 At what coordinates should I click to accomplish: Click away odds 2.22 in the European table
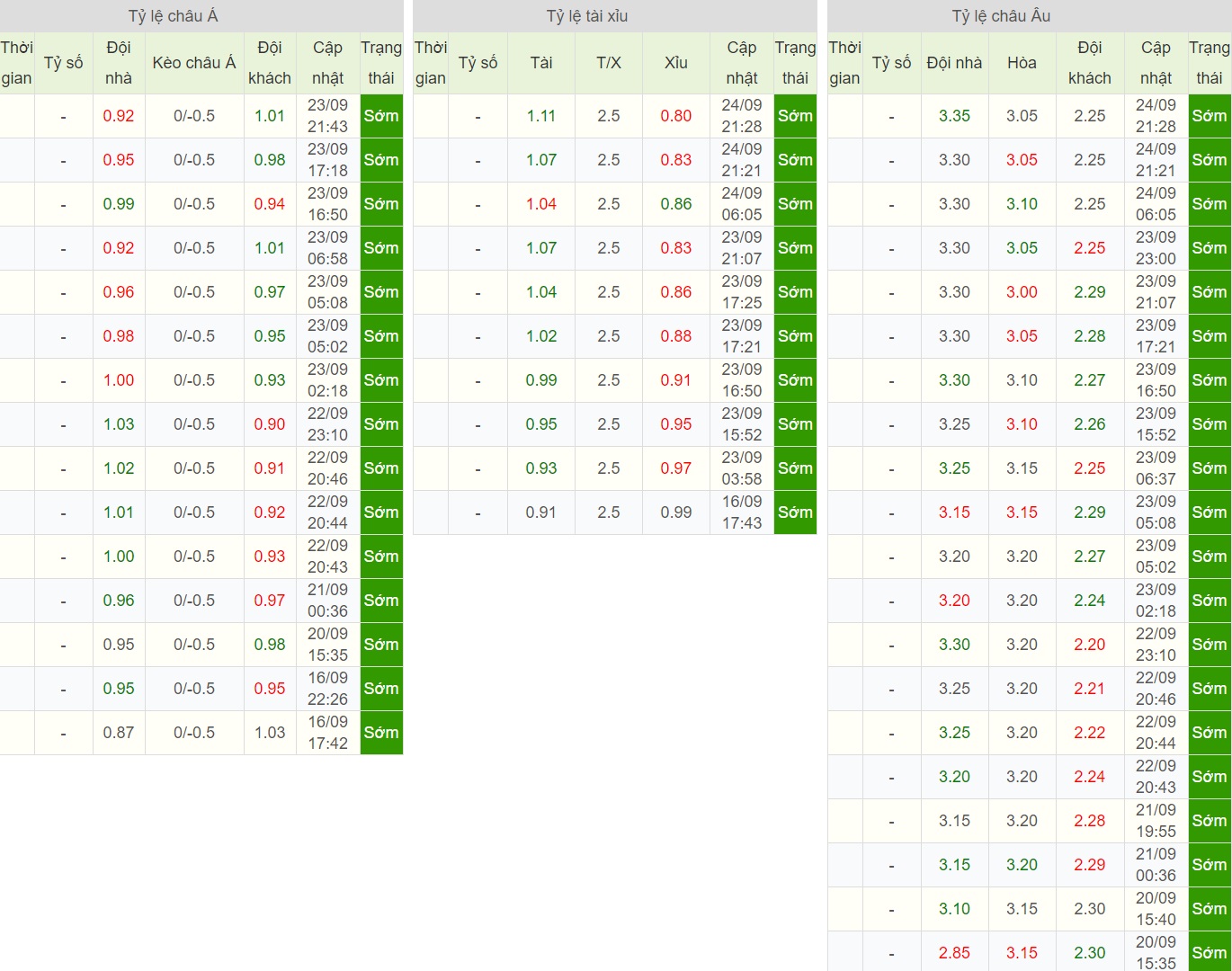coord(1089,733)
